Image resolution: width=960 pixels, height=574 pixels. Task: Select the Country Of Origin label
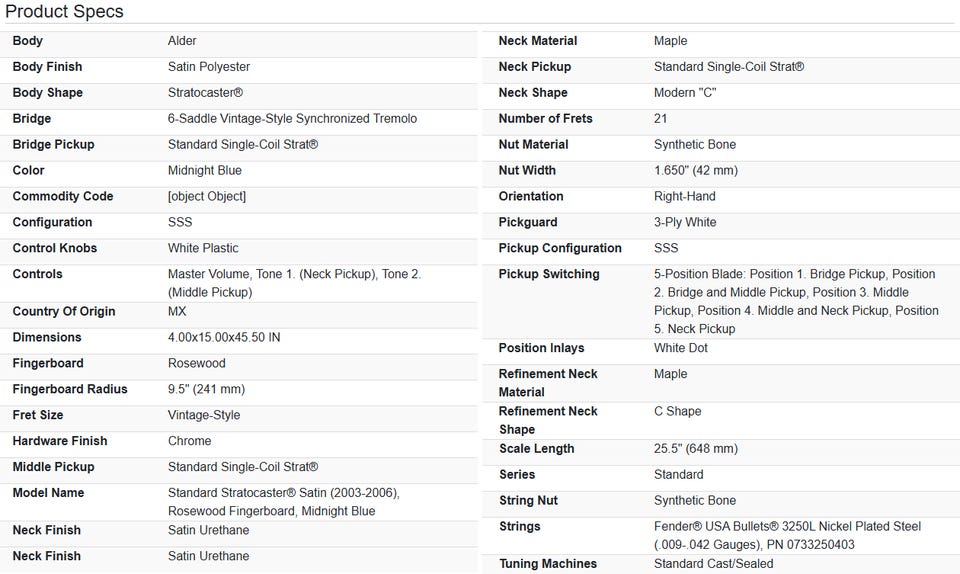pyautogui.click(x=64, y=312)
